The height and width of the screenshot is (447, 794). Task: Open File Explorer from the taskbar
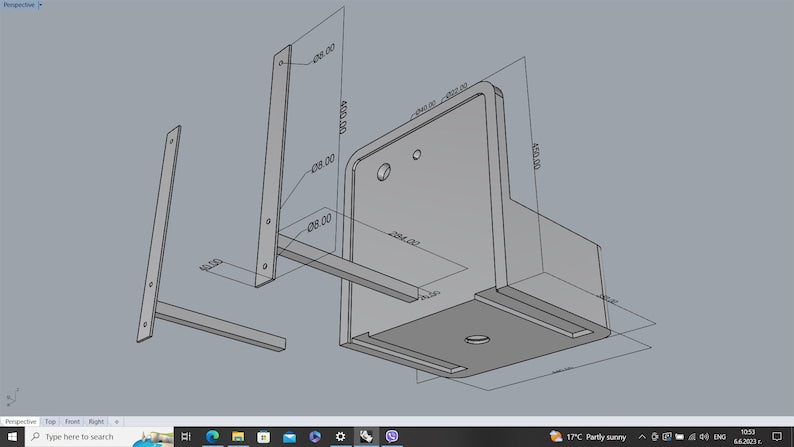238,436
